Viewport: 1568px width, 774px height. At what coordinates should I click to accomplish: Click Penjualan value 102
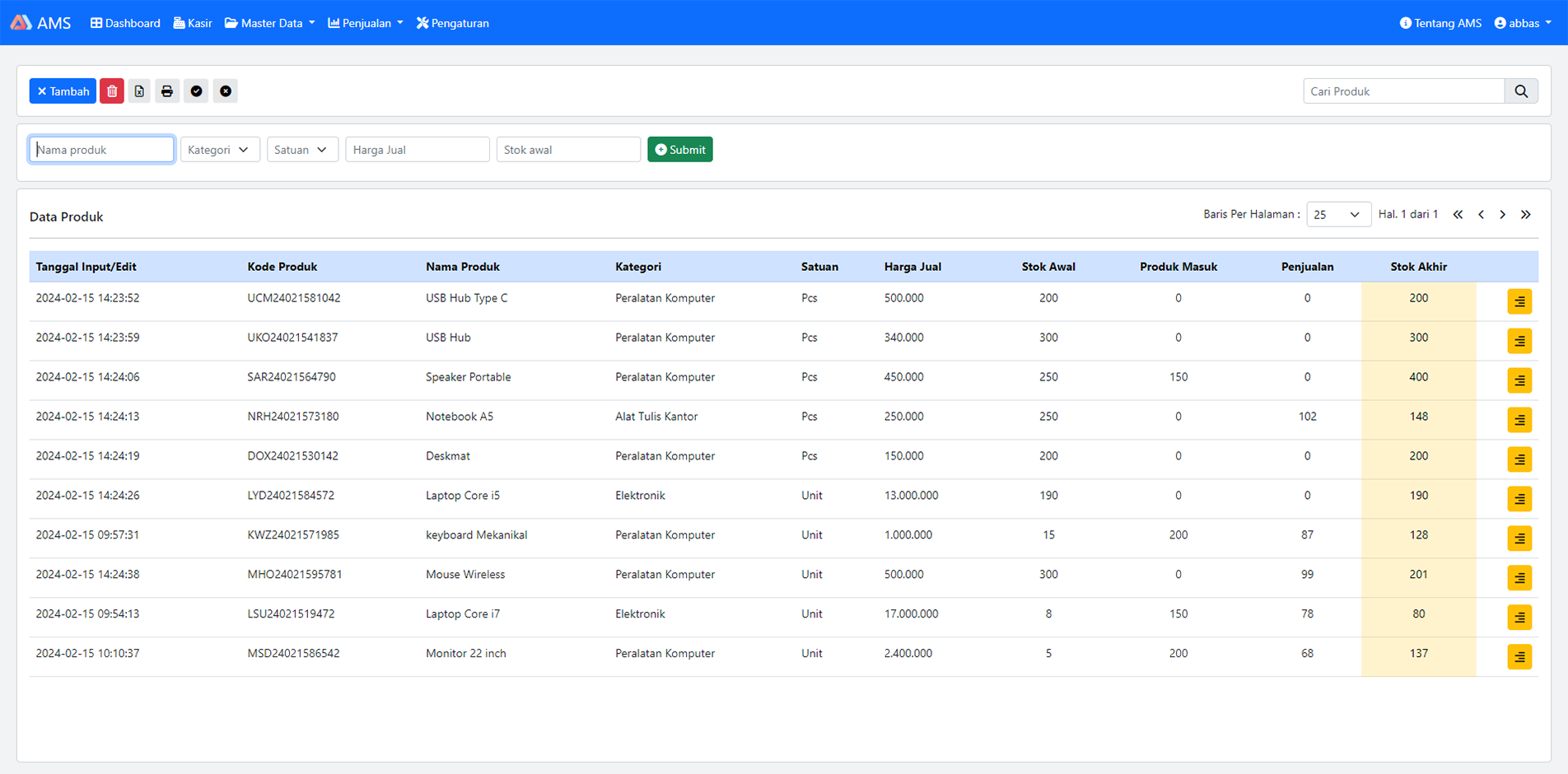(x=1308, y=417)
